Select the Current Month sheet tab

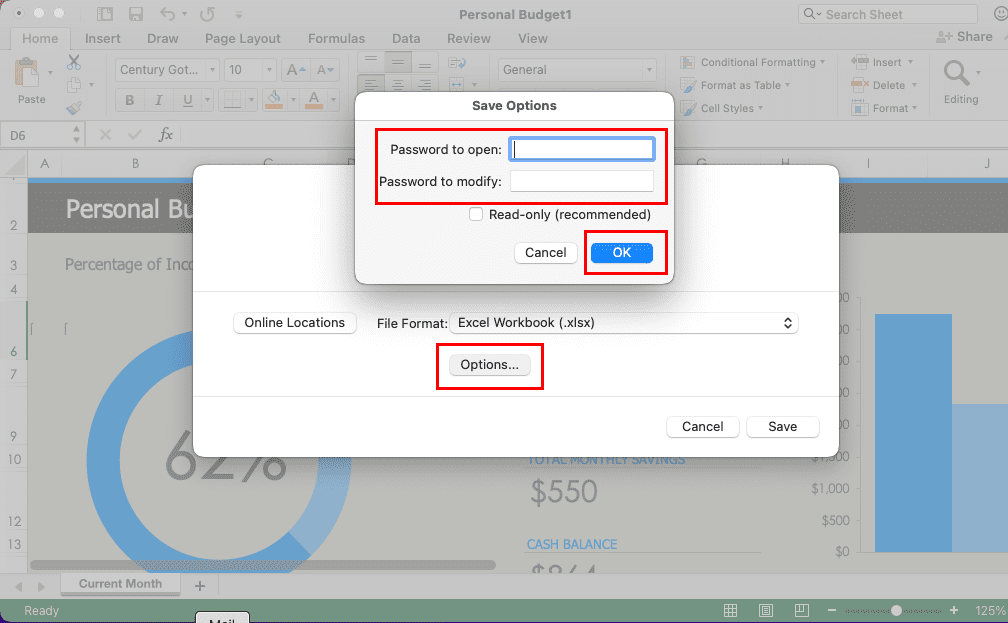(x=120, y=584)
